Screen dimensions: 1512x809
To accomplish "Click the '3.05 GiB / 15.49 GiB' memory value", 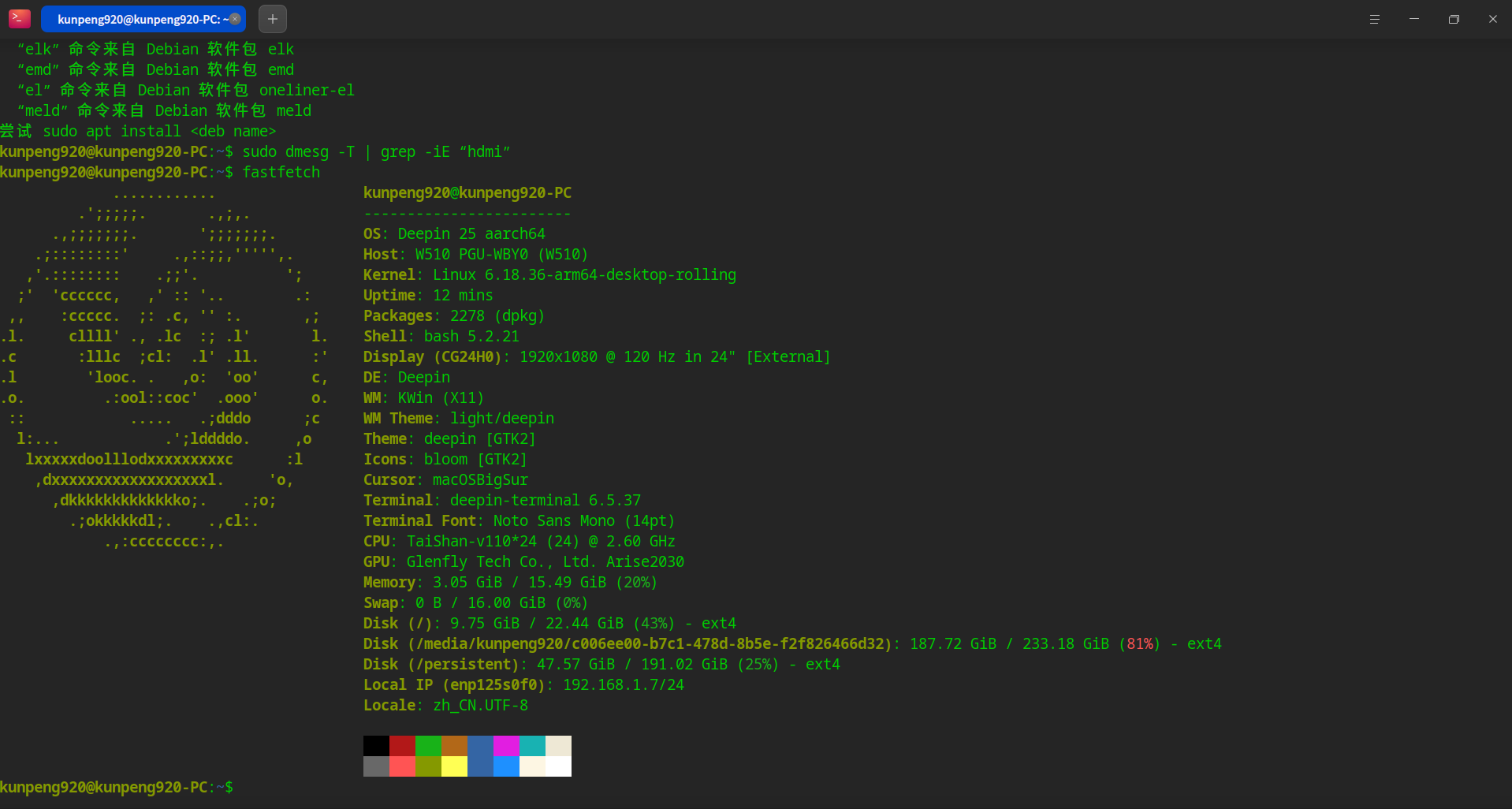I will [520, 582].
